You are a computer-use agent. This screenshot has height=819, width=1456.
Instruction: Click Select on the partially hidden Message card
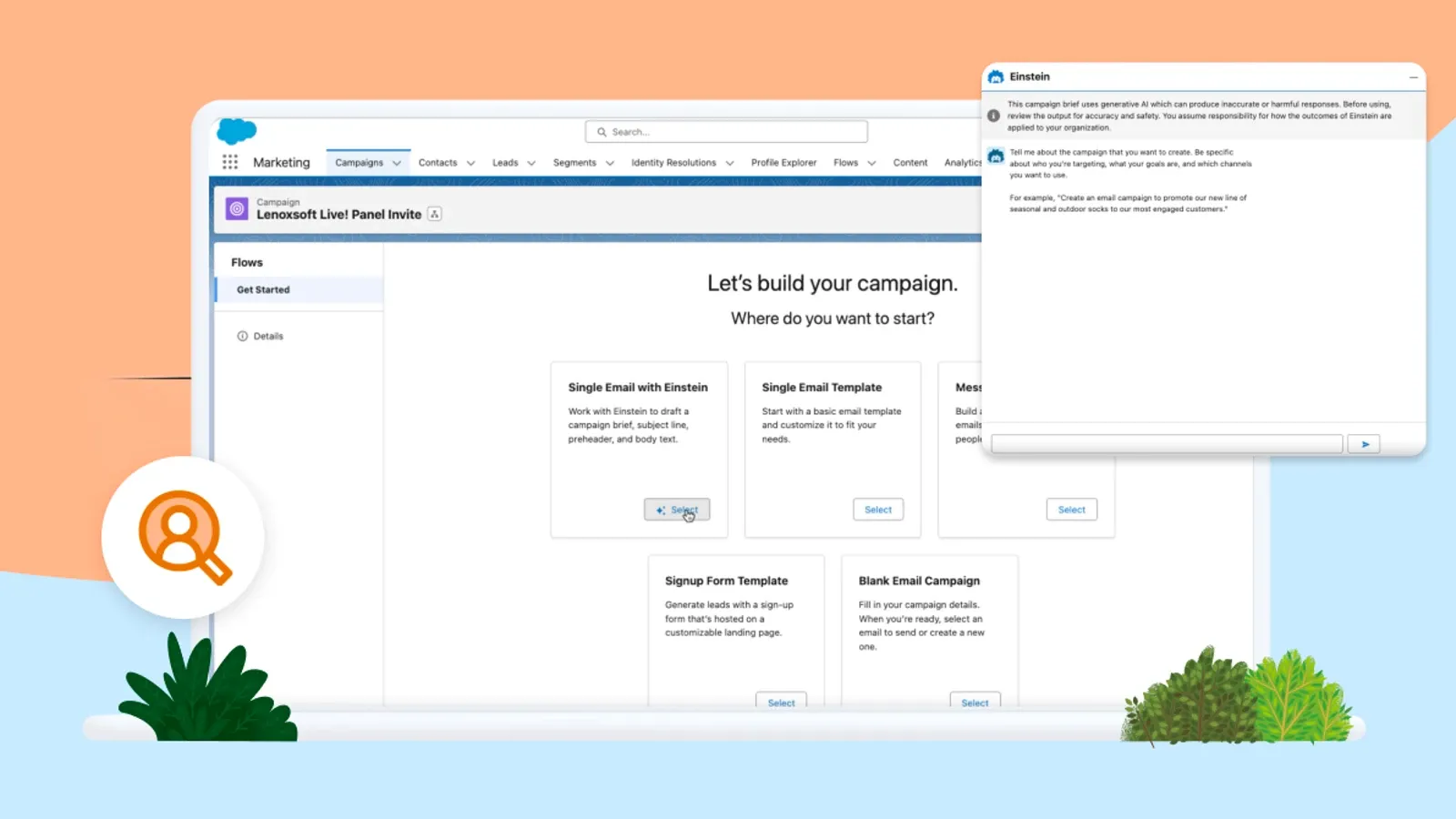1071,510
